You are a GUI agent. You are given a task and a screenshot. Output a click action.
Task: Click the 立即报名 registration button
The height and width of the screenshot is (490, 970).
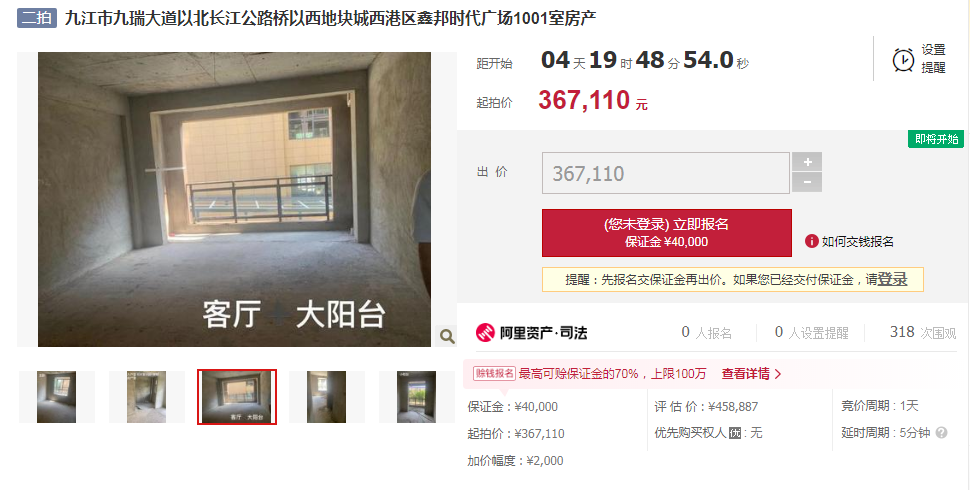667,233
